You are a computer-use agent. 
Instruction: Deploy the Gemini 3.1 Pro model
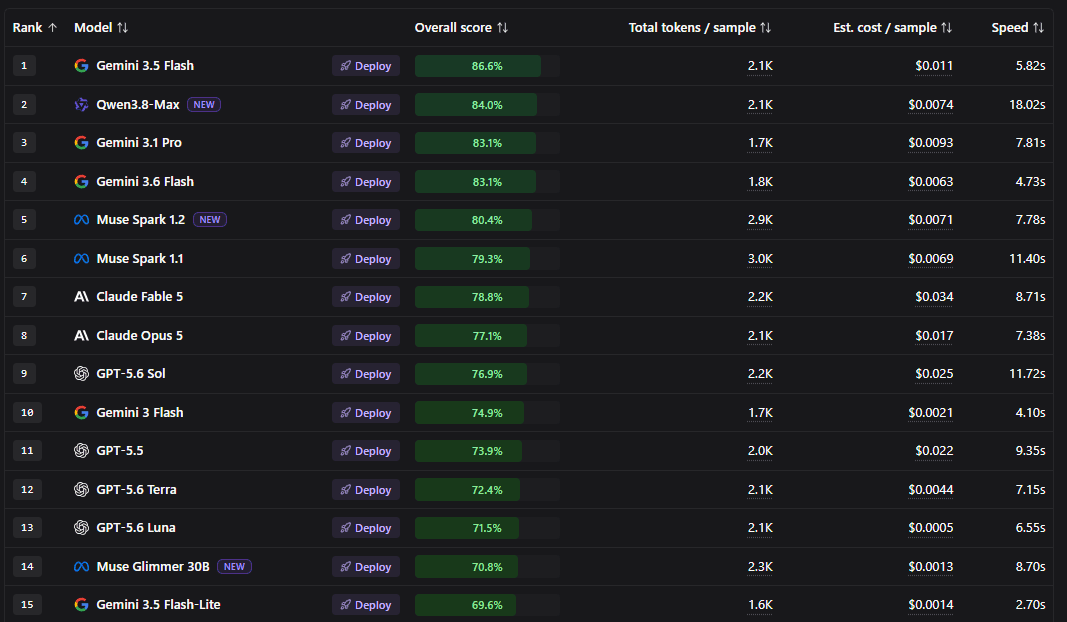[366, 143]
